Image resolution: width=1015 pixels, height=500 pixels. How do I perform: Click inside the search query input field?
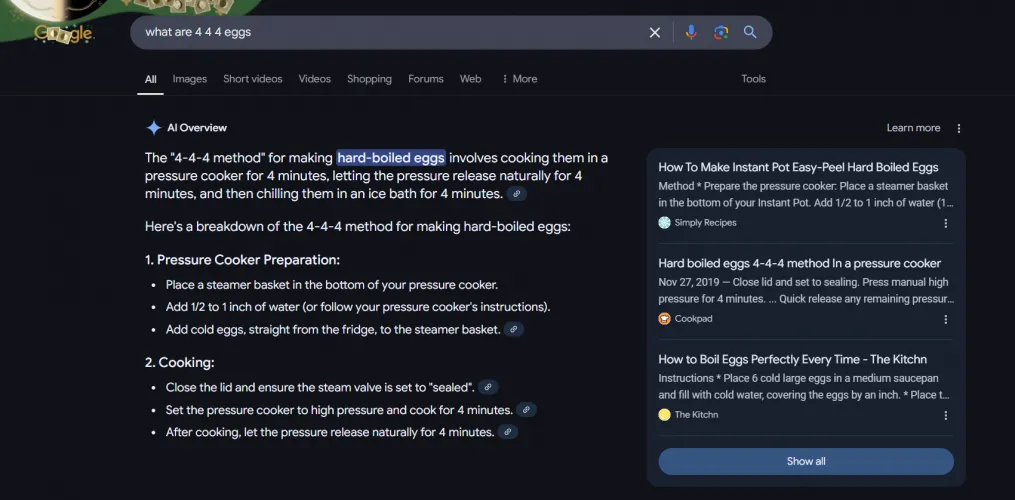click(390, 32)
